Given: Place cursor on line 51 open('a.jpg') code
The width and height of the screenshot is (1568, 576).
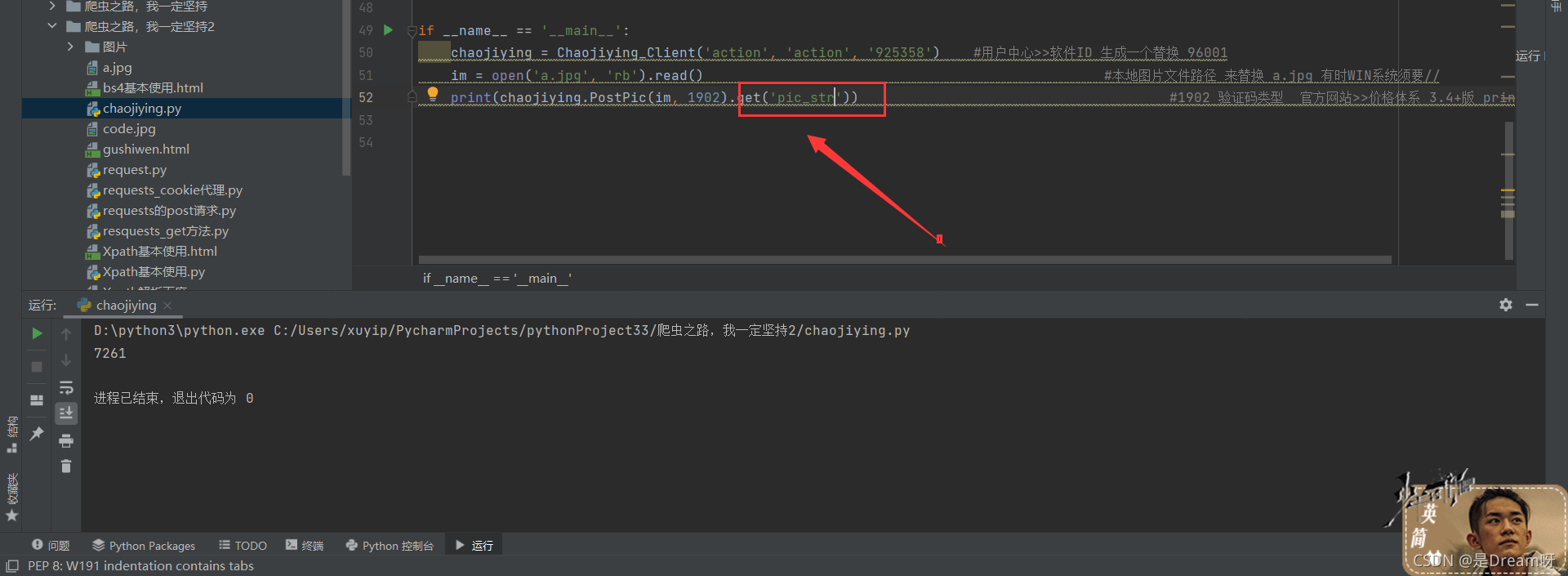Looking at the screenshot, I should pyautogui.click(x=577, y=75).
